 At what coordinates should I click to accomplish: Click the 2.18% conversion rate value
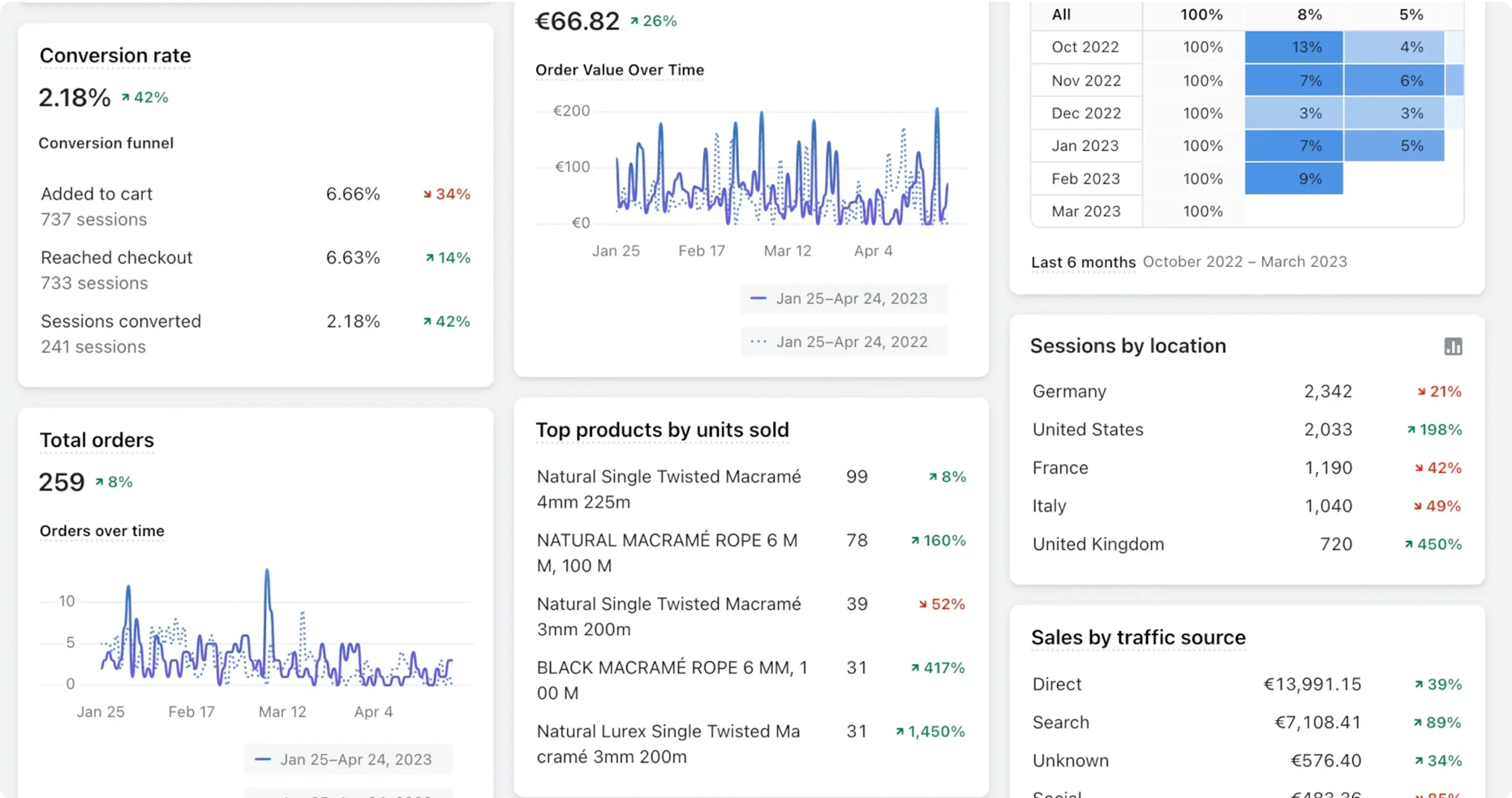click(74, 97)
